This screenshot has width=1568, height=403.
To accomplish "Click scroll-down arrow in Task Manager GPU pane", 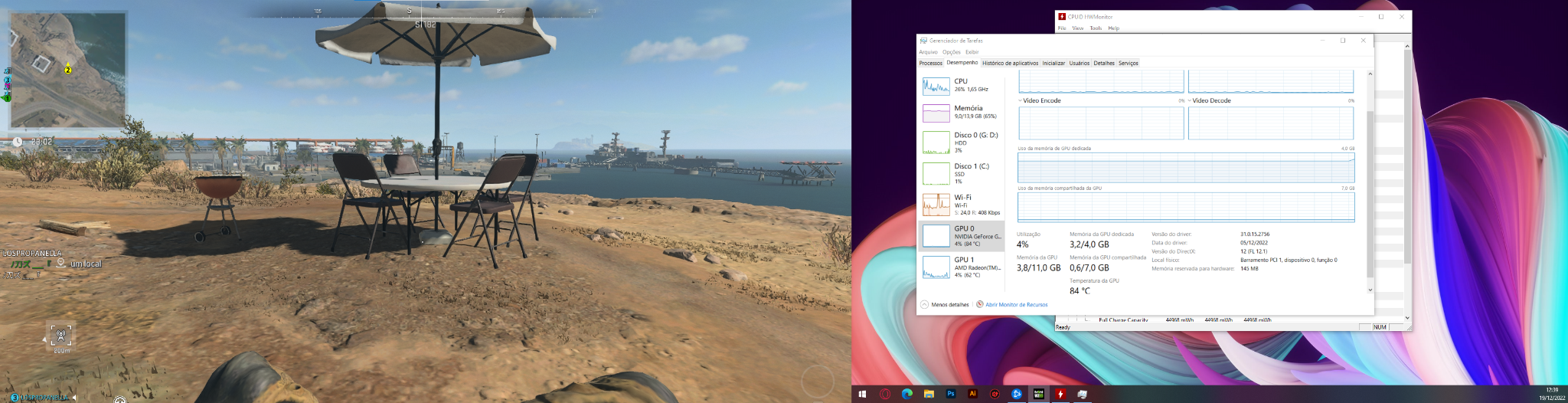I will 1370,290.
